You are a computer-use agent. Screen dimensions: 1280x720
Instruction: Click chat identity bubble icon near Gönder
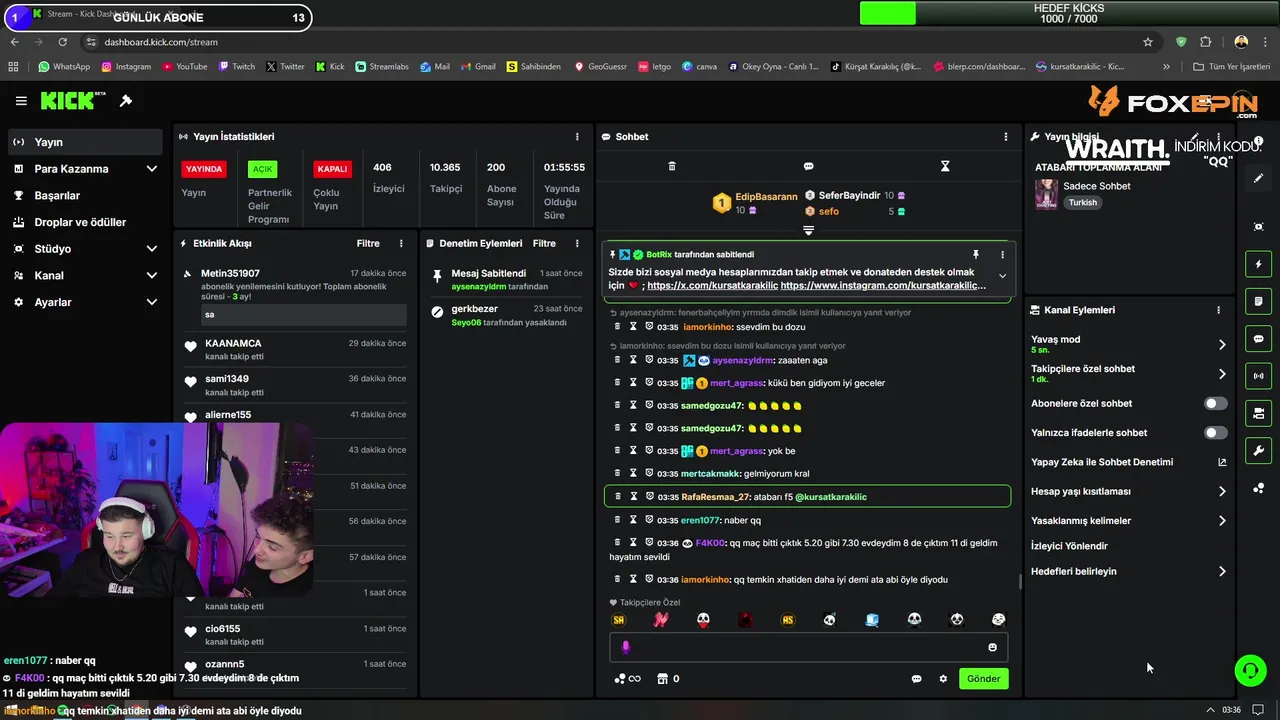point(916,679)
